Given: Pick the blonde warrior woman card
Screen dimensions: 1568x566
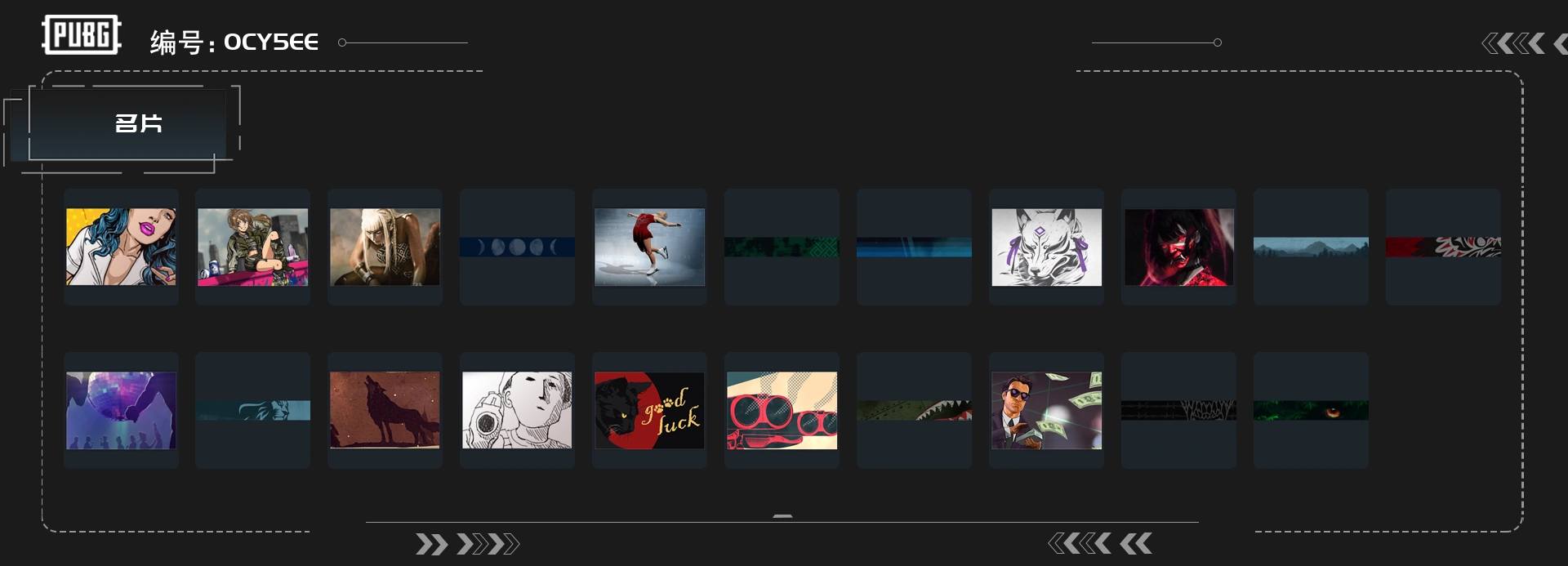Looking at the screenshot, I should [x=385, y=247].
